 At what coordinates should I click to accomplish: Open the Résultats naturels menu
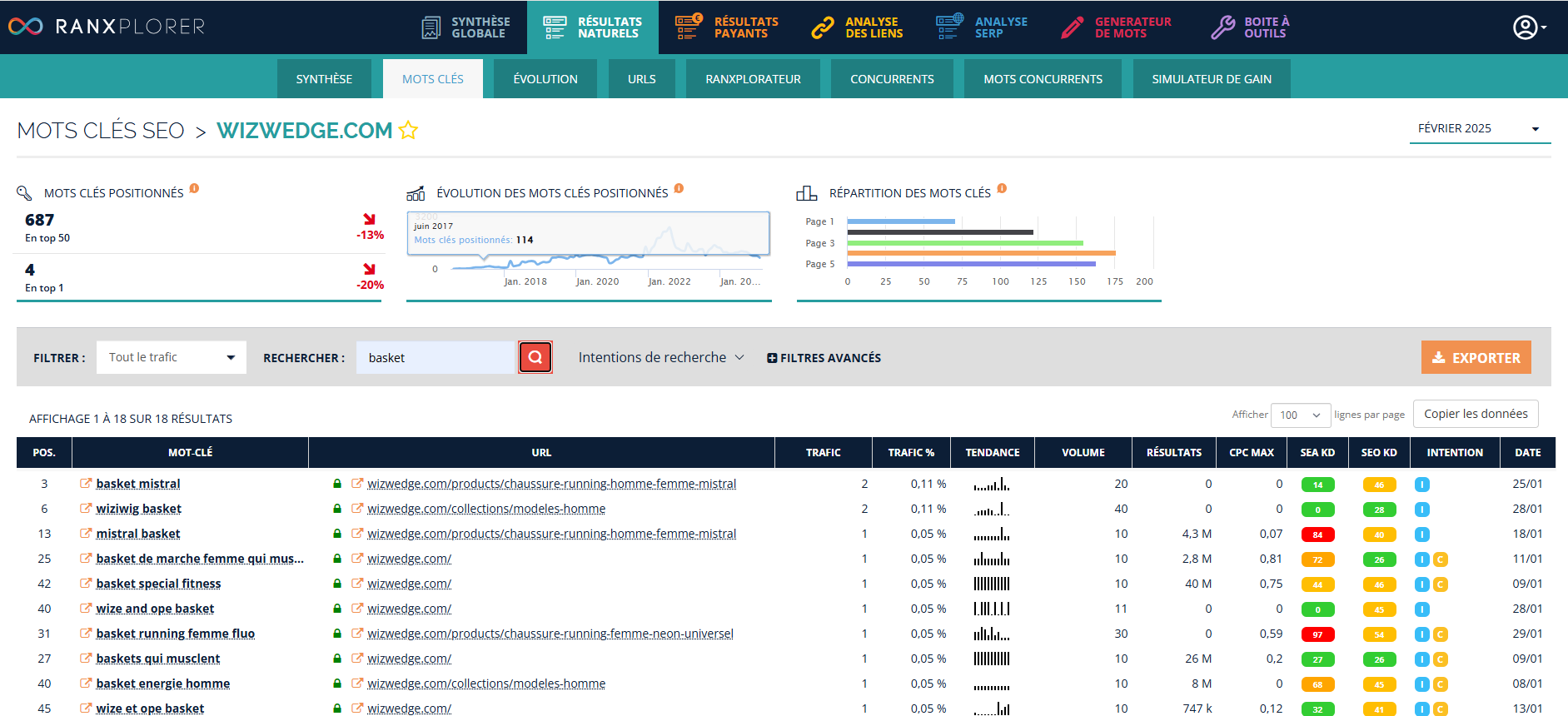coord(592,27)
